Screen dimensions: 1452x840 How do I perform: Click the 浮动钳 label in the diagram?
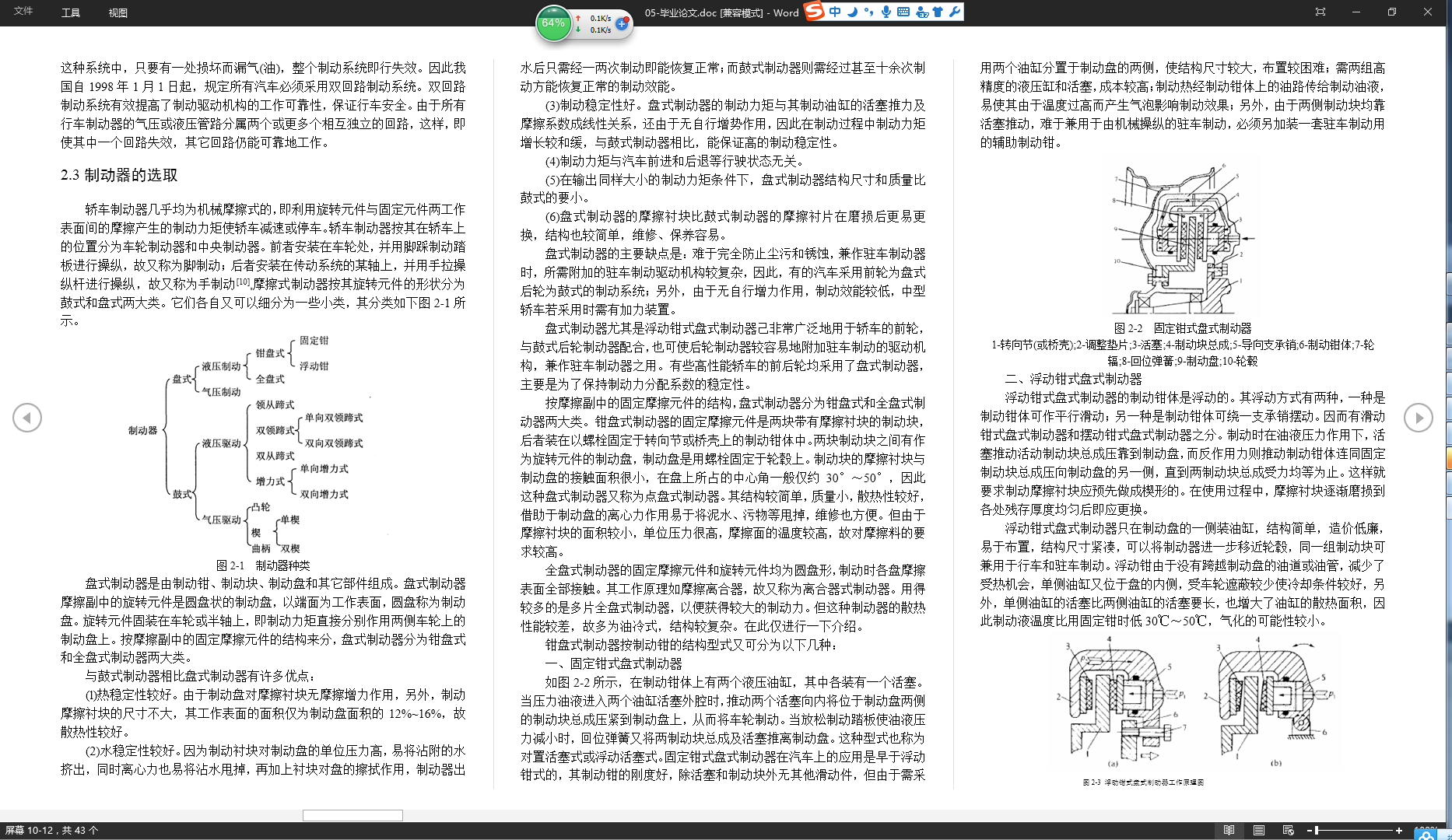pos(314,366)
